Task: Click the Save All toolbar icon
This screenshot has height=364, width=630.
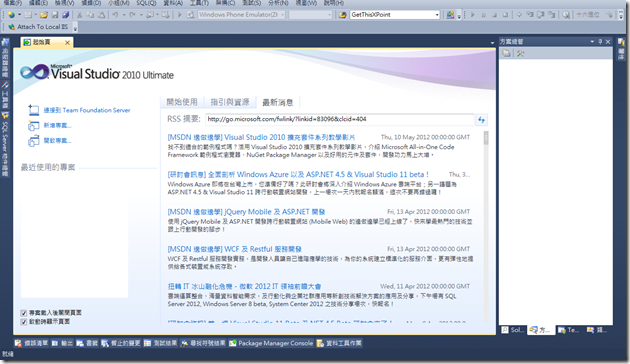Action: click(65, 15)
